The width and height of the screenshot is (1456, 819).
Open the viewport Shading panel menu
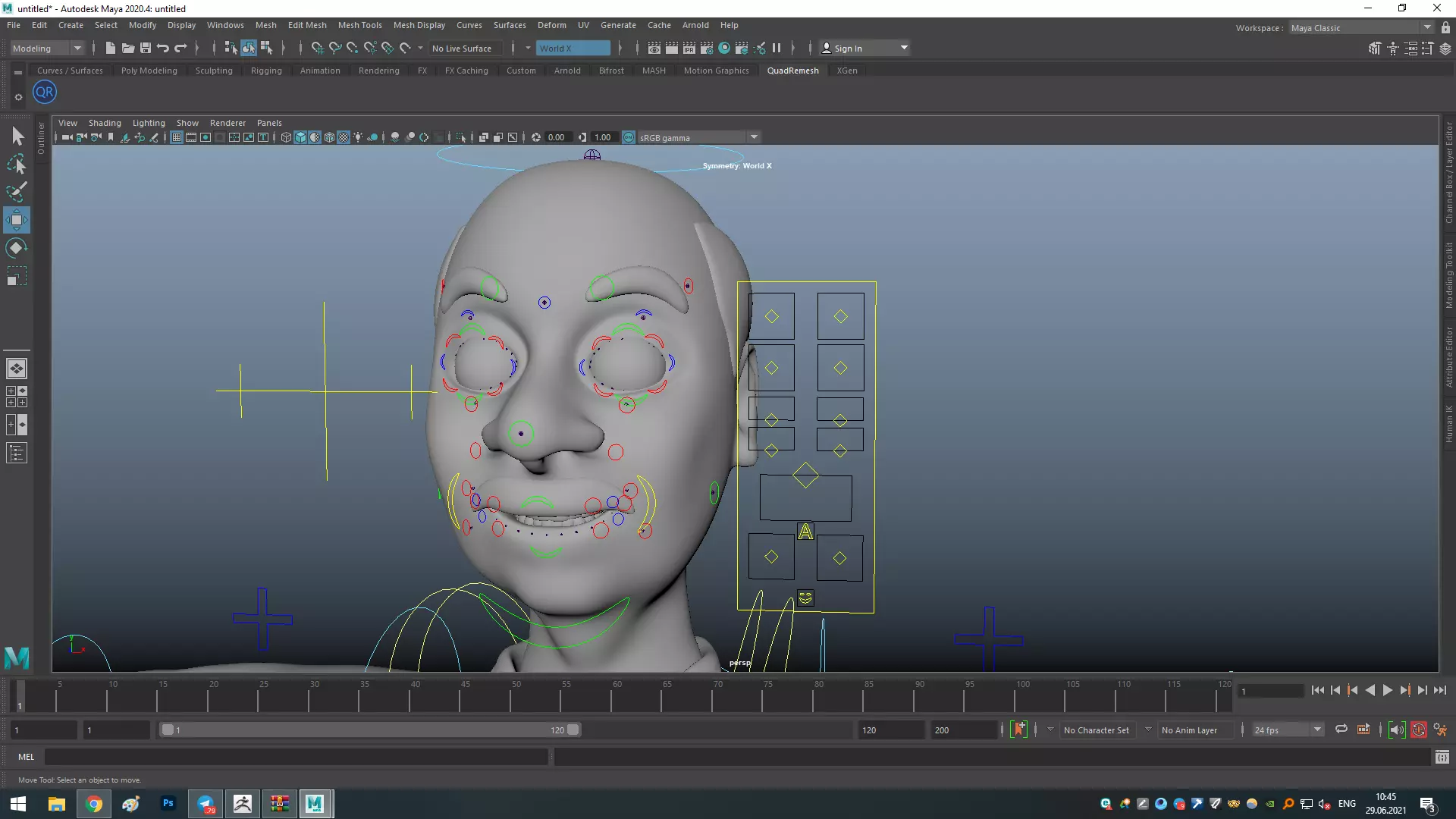point(105,123)
